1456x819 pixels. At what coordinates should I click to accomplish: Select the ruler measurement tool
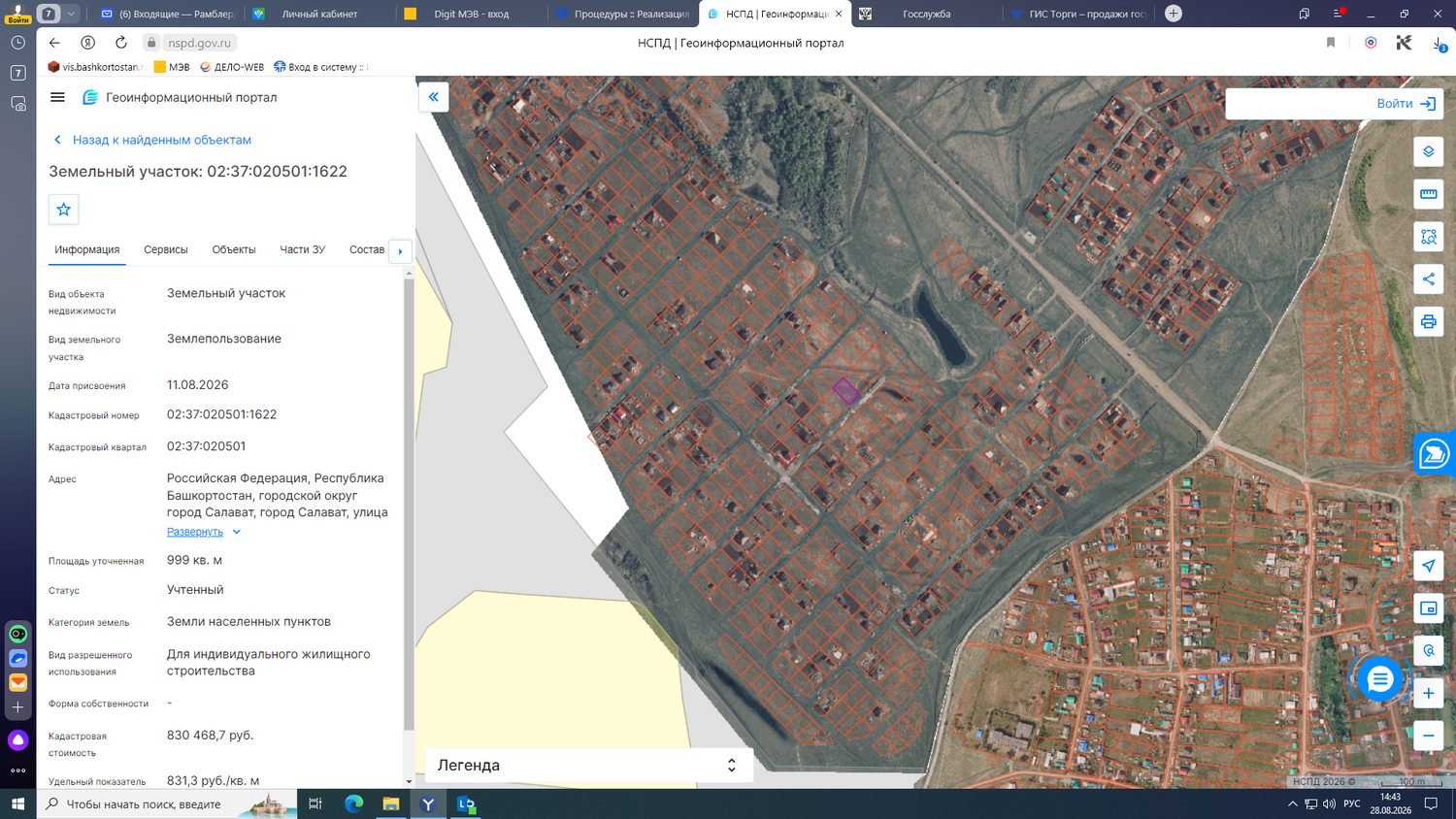[1429, 194]
